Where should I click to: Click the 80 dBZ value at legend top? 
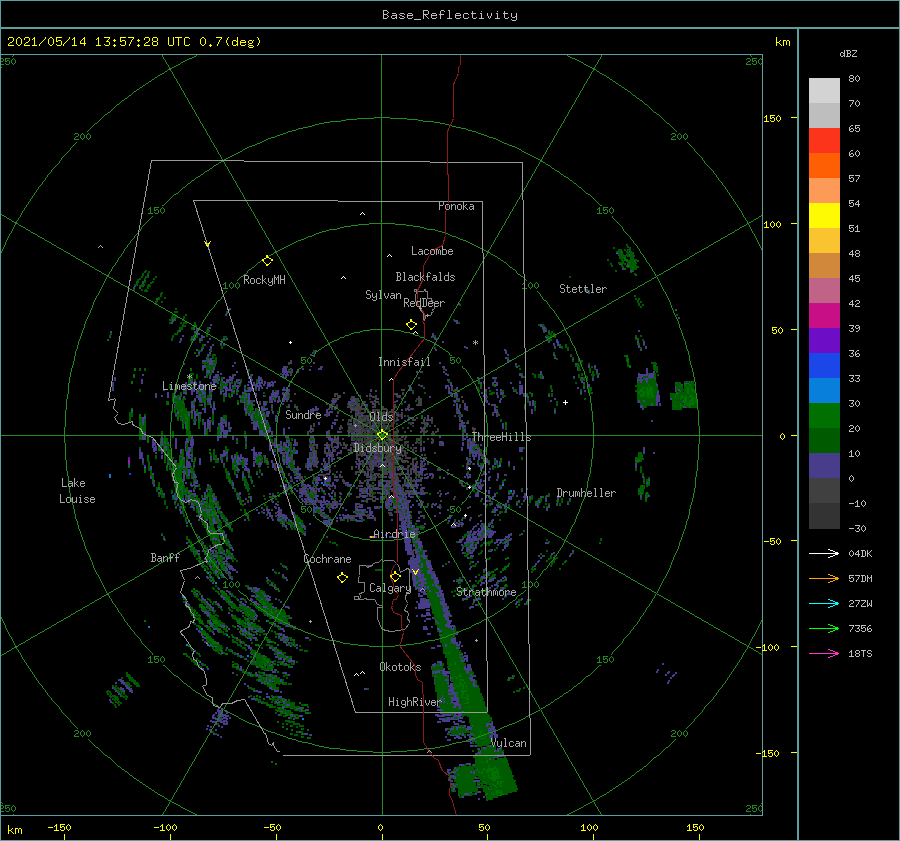pyautogui.click(x=854, y=79)
